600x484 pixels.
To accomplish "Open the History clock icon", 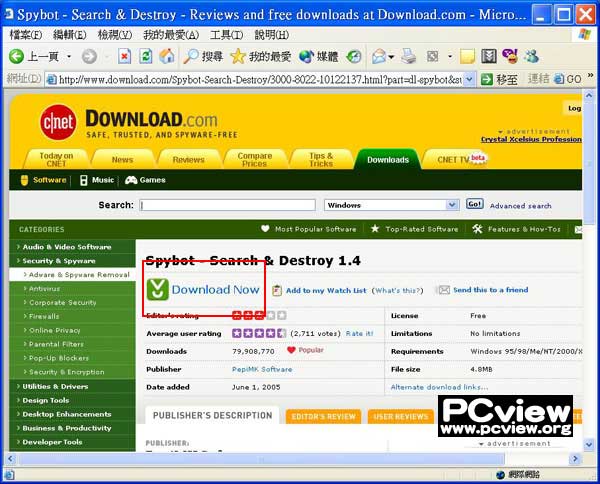I will click(354, 57).
